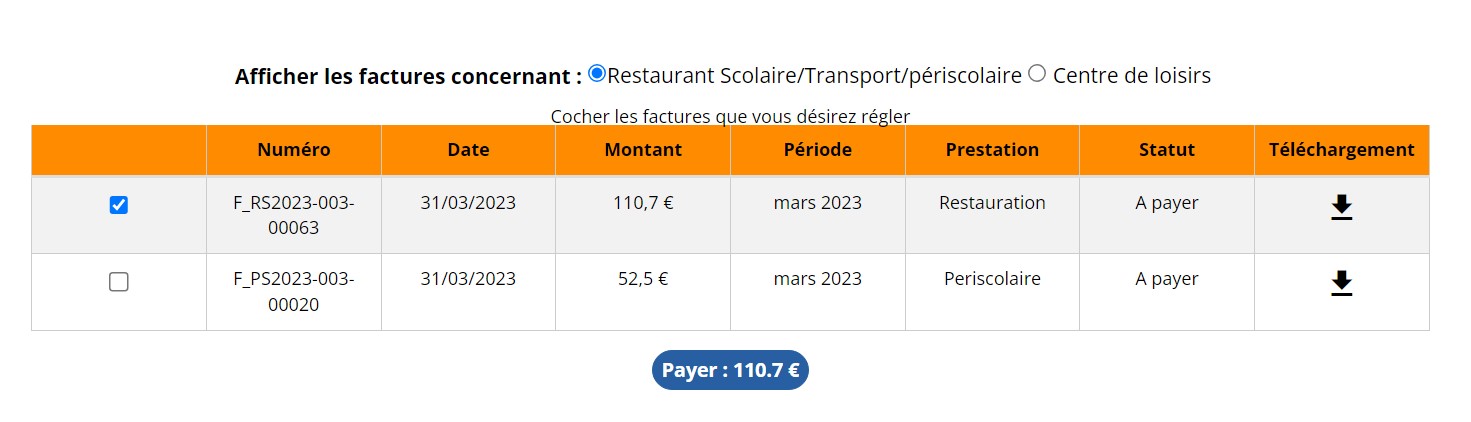Click the 52,5 € amount cell

point(643,280)
